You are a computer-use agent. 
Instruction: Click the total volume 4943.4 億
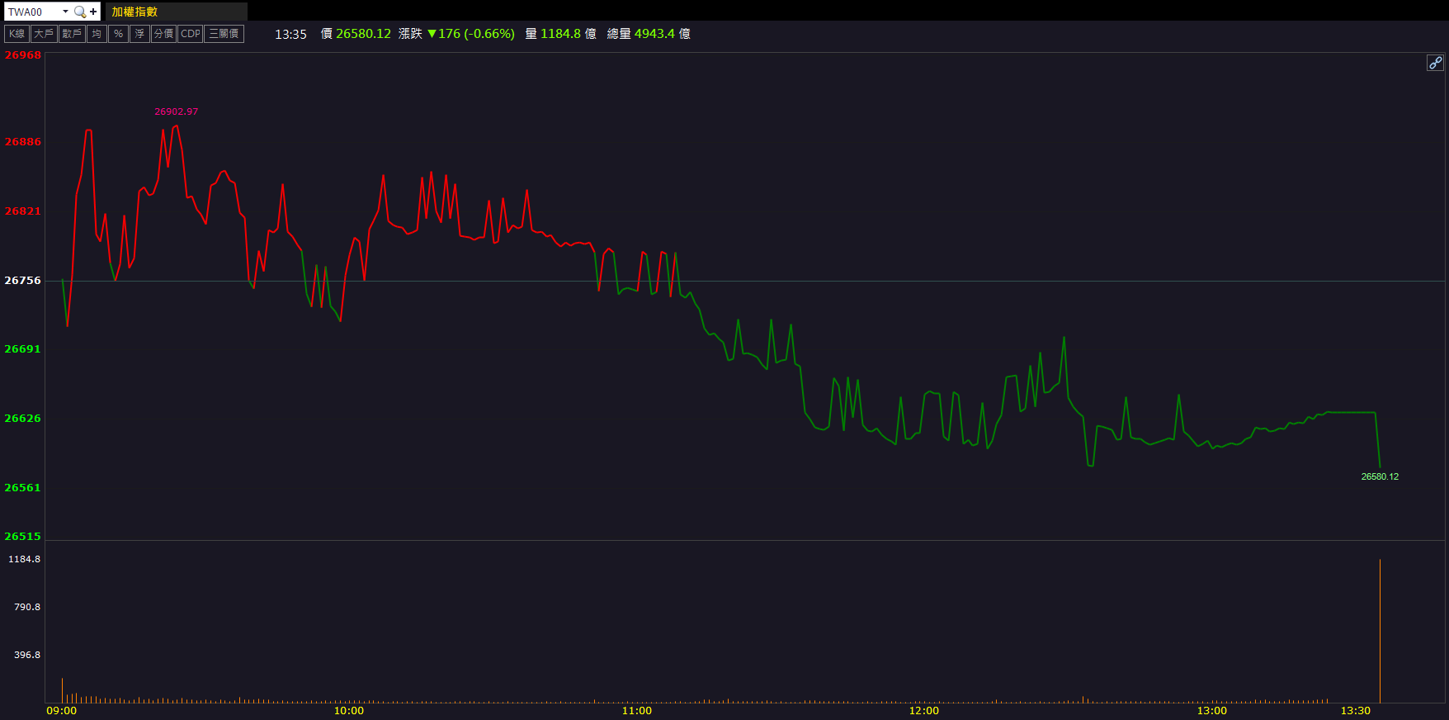point(662,34)
